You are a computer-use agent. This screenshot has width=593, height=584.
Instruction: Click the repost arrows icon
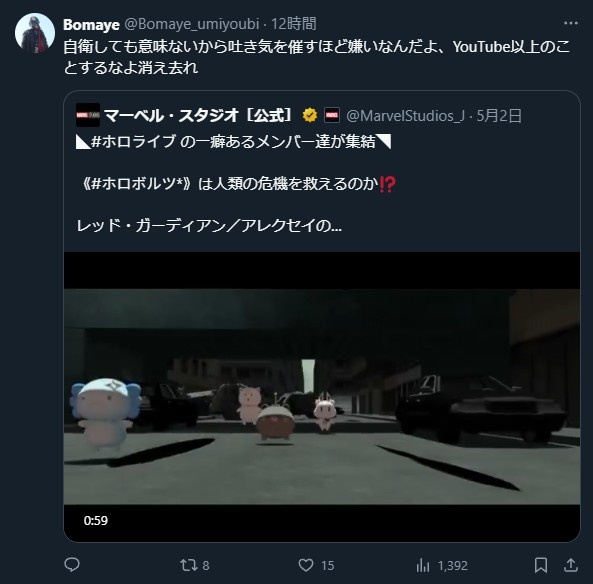click(x=189, y=565)
